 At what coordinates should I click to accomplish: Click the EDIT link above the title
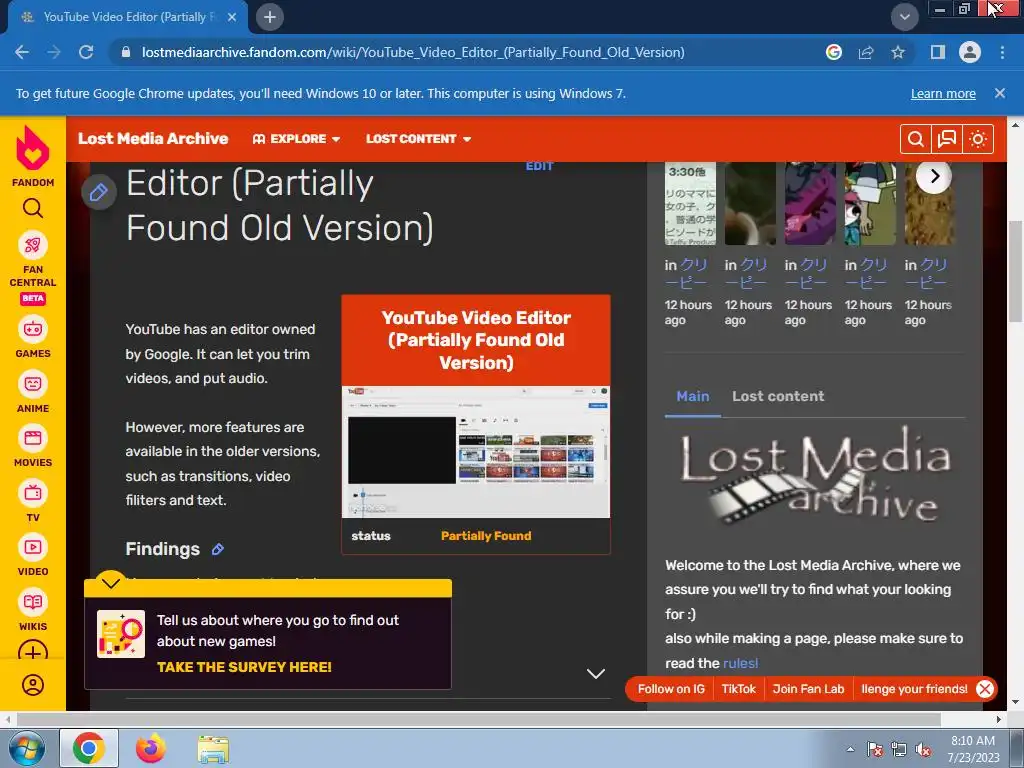point(539,166)
